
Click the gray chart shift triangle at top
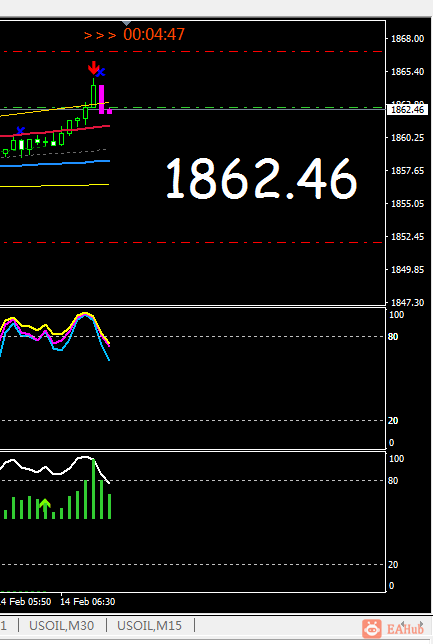tap(127, 23)
